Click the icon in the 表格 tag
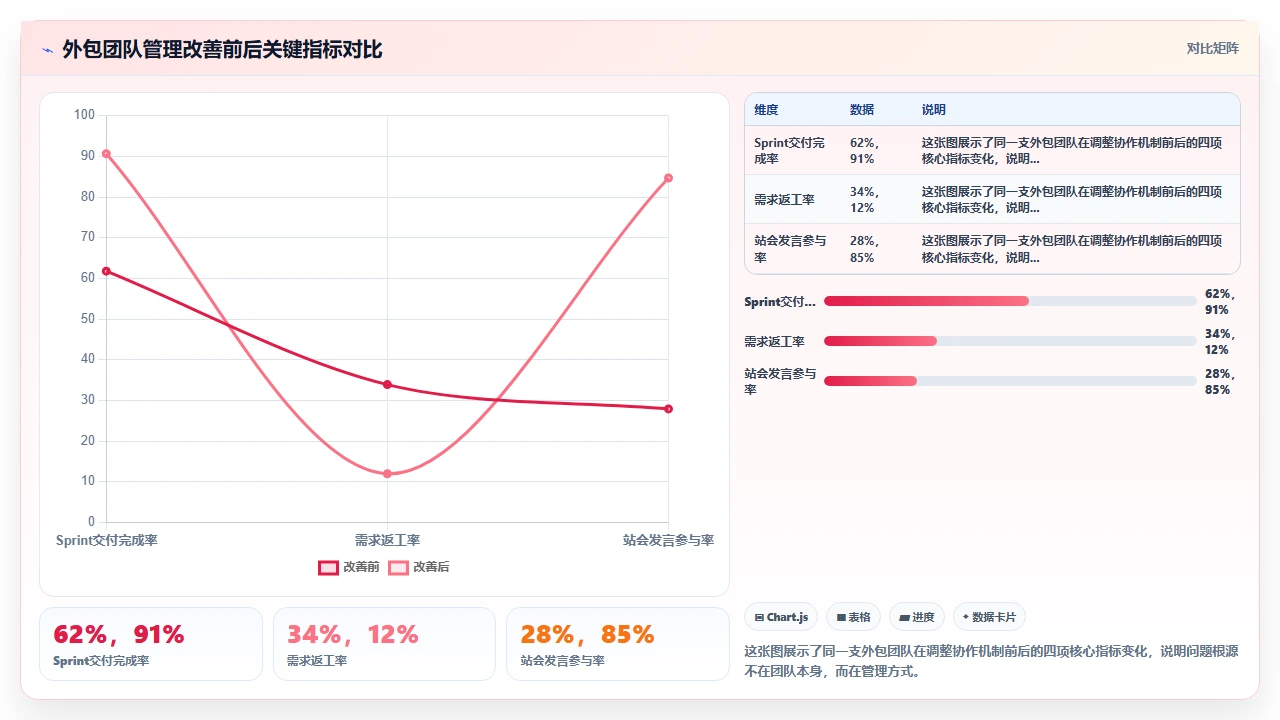This screenshot has height=720, width=1280. [x=841, y=617]
